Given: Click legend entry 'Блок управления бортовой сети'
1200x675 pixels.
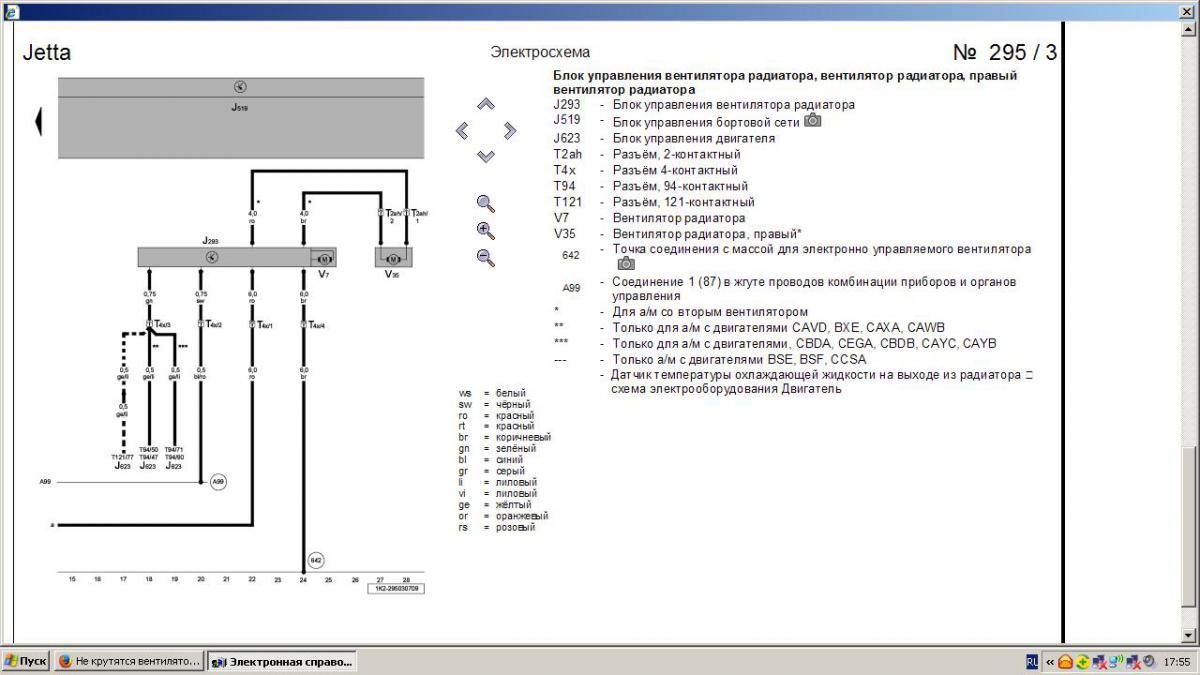Looking at the screenshot, I should click(x=705, y=121).
